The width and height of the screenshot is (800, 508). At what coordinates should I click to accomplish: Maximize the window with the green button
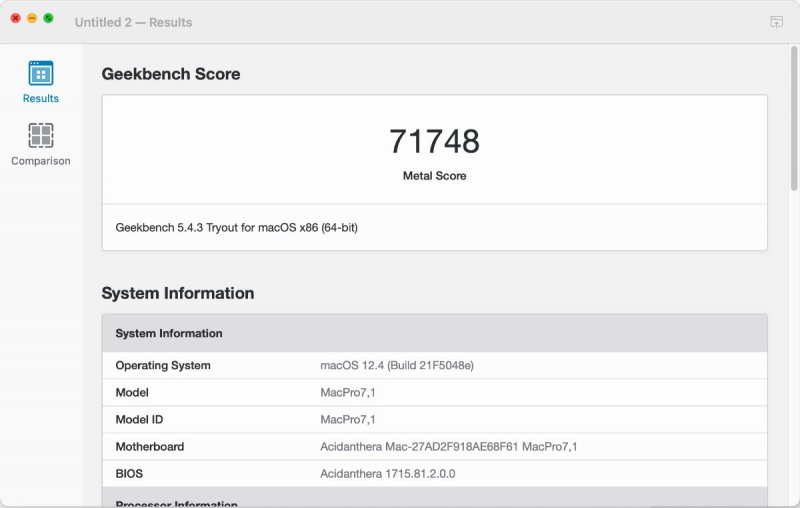[x=48, y=19]
